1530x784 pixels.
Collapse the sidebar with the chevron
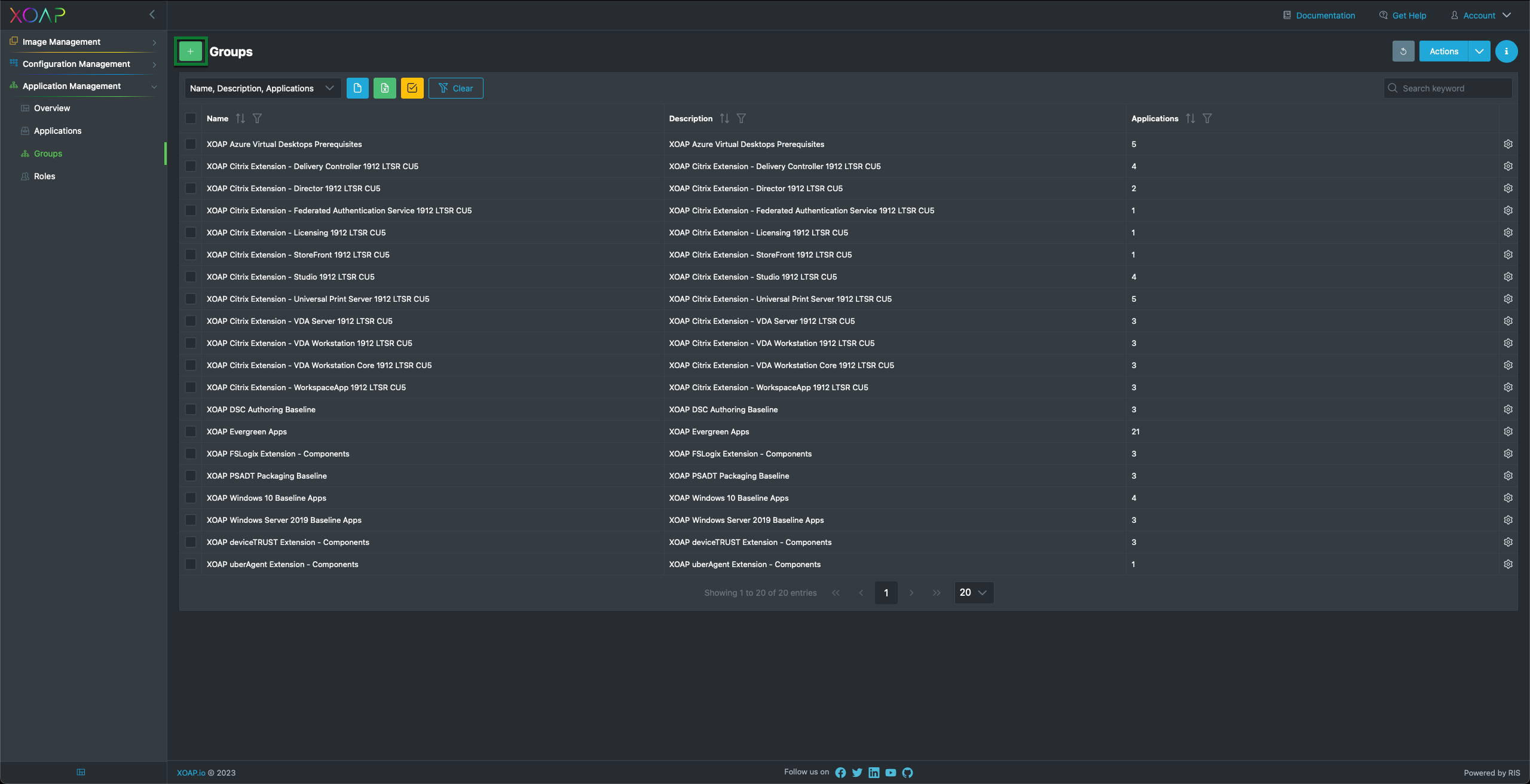point(152,14)
